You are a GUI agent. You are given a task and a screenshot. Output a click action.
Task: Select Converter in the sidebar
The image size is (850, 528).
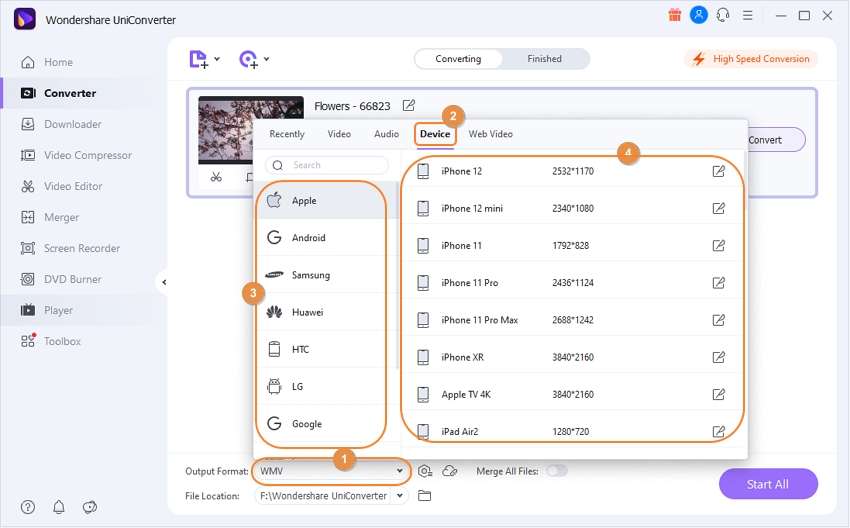pos(58,93)
